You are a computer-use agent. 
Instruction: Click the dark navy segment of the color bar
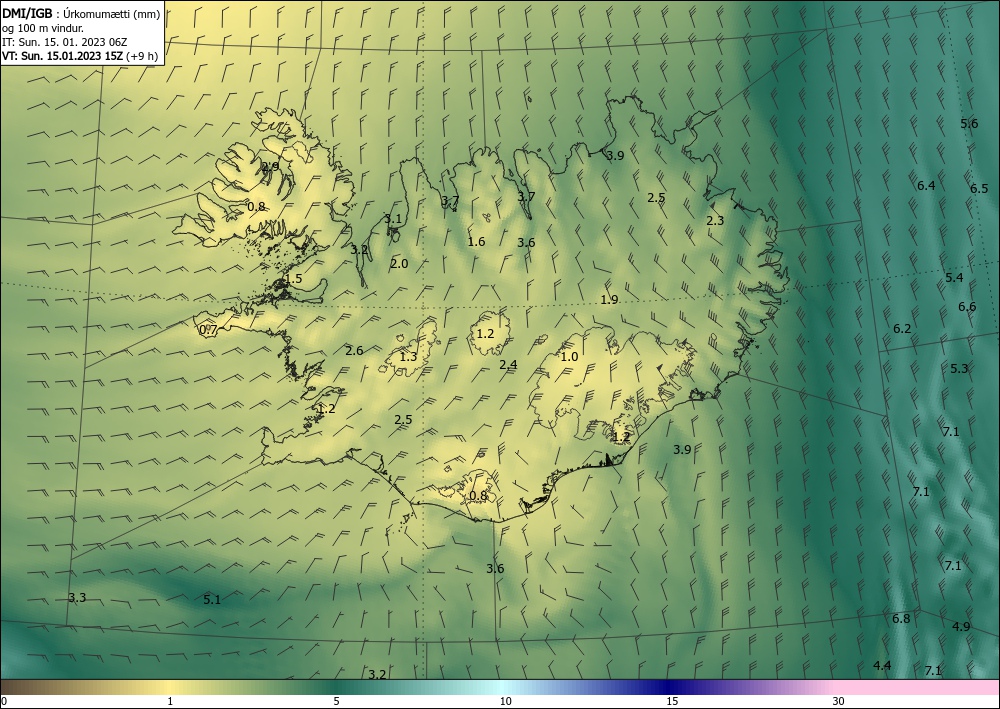[x=670, y=687]
